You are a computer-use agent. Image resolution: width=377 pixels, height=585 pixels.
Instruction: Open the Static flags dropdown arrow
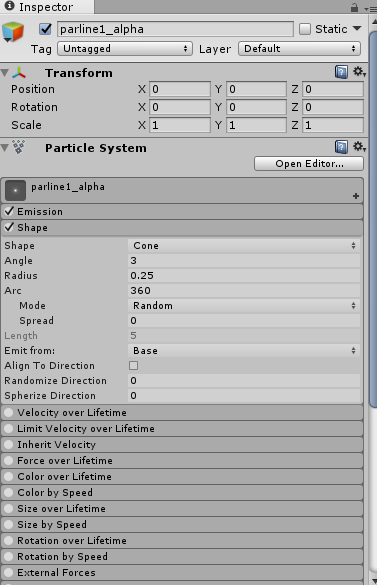coord(357,29)
